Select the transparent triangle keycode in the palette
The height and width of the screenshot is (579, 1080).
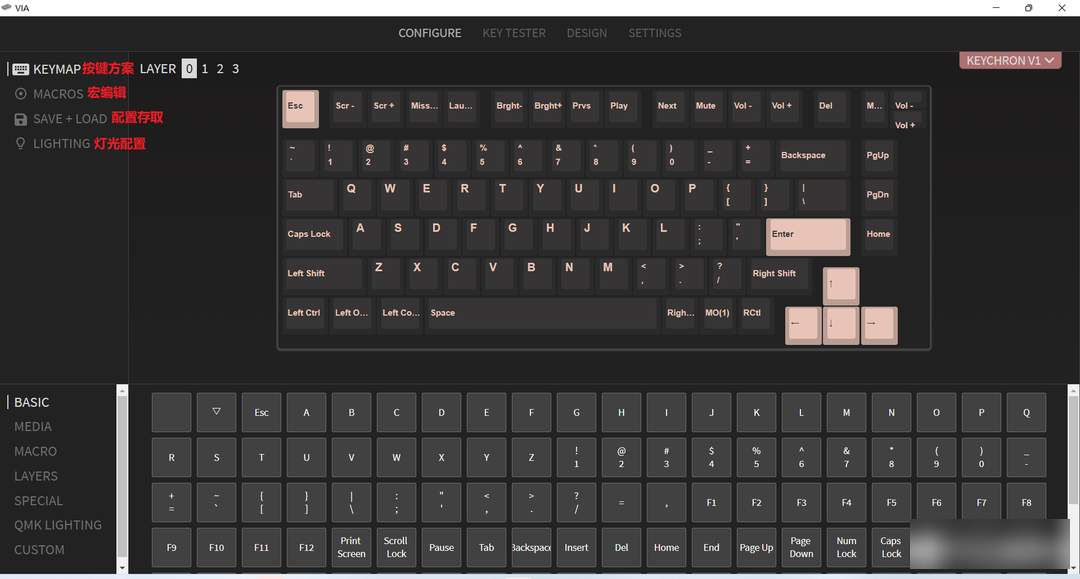click(216, 412)
